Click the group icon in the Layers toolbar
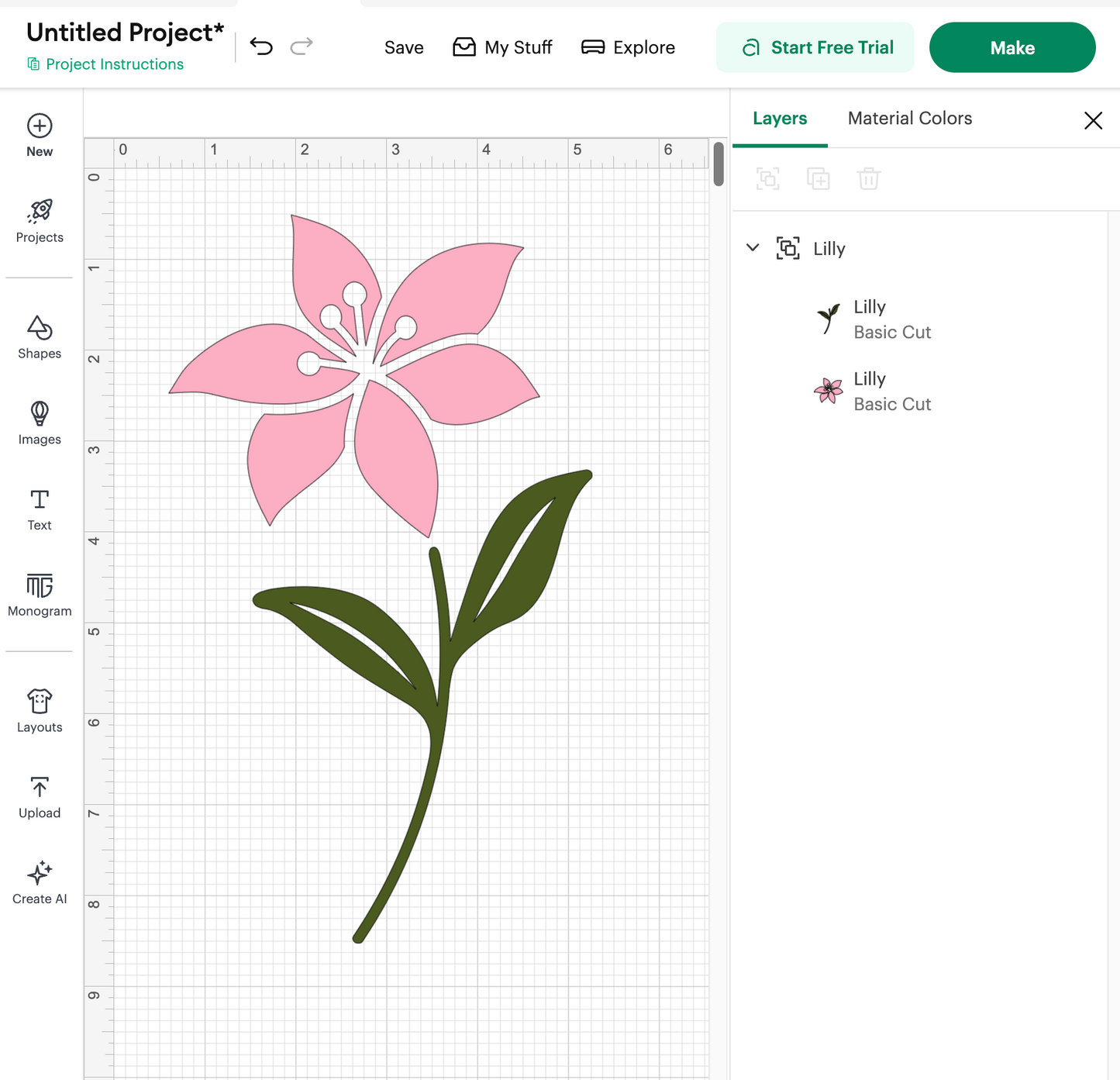Viewport: 1120px width, 1080px height. point(768,179)
